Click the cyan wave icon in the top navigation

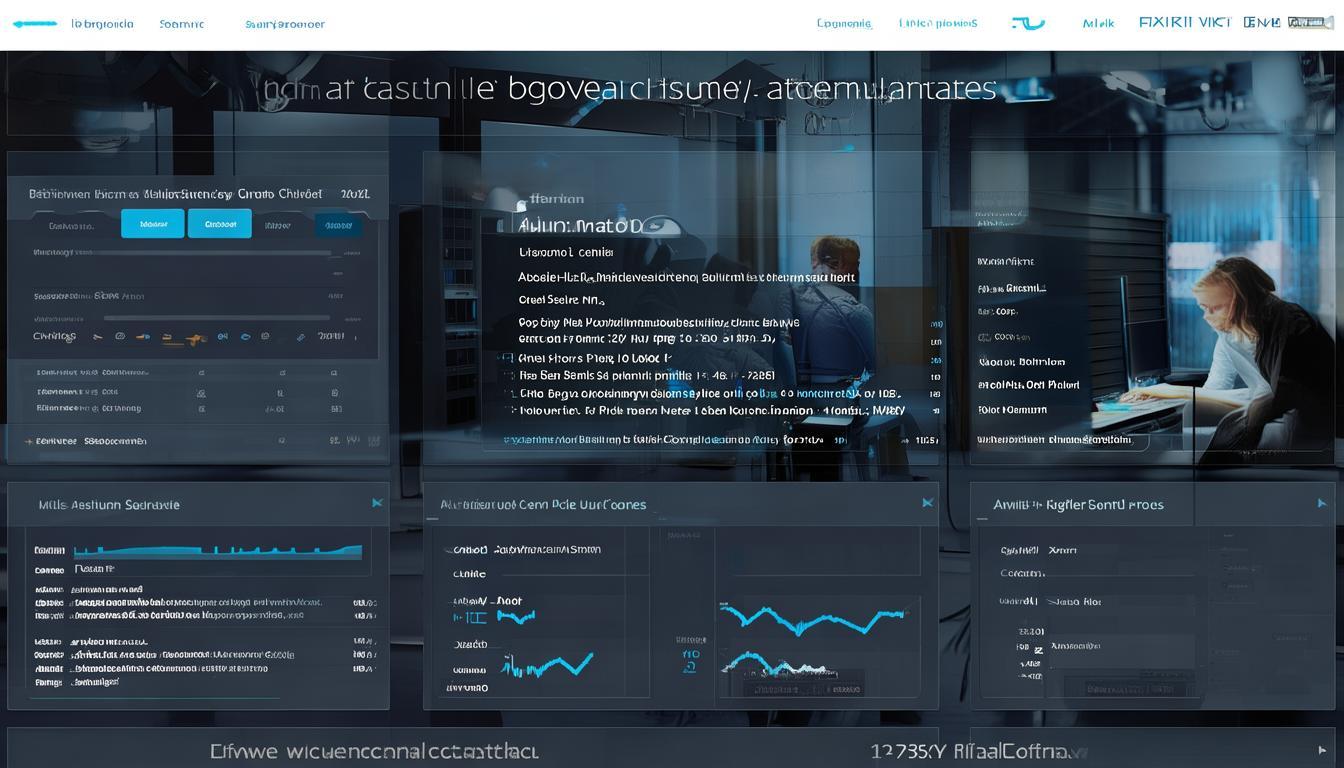(1026, 23)
